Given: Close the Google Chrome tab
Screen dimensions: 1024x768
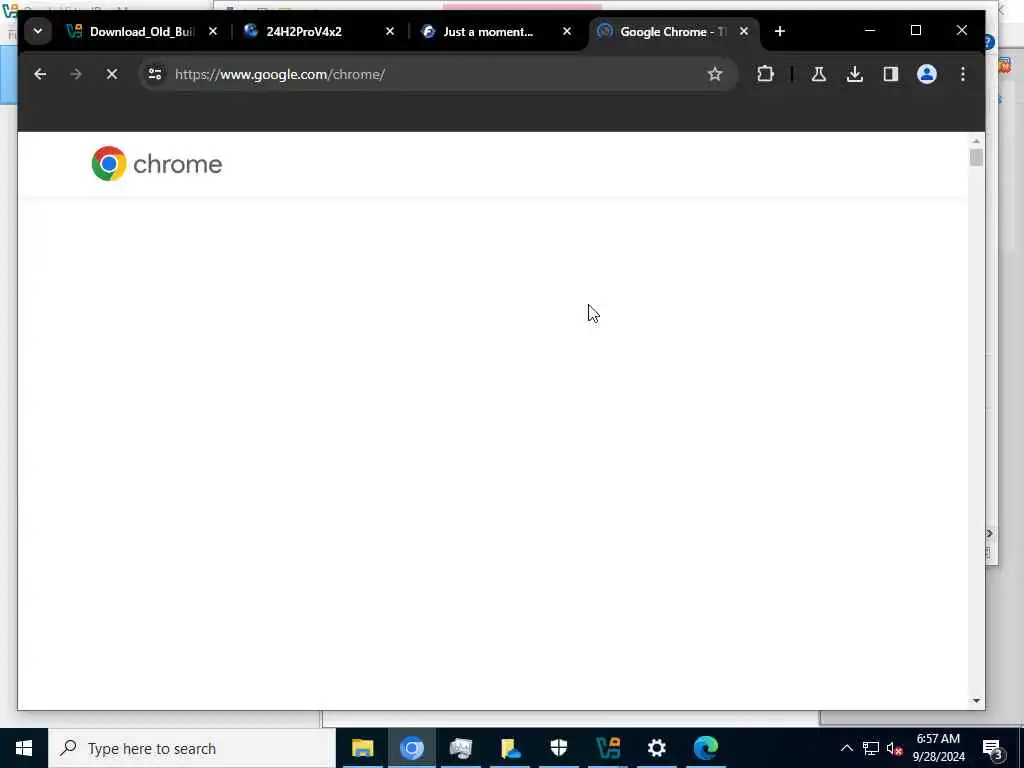Looking at the screenshot, I should pyautogui.click(x=744, y=31).
